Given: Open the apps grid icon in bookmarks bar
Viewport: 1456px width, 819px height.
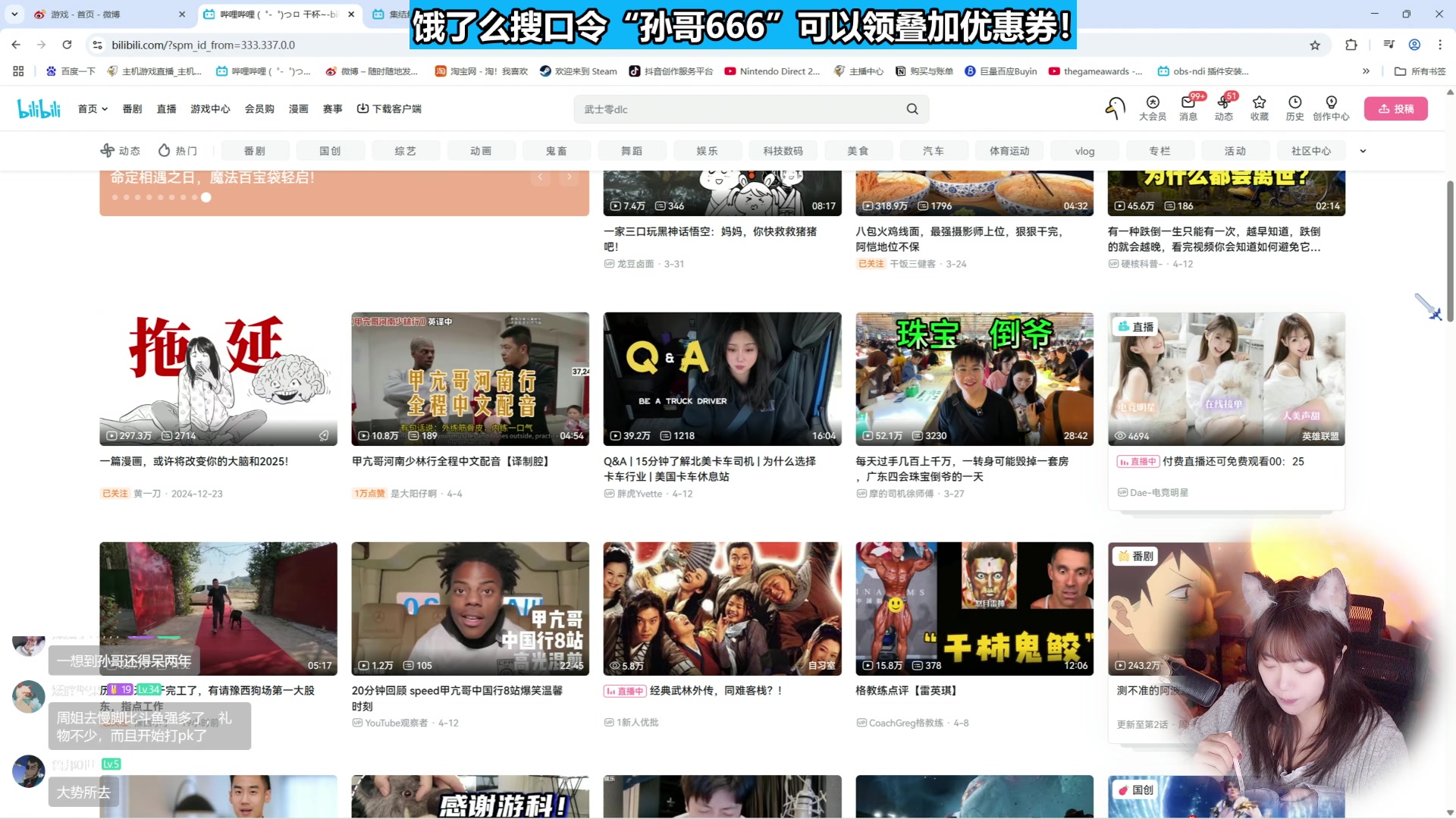Looking at the screenshot, I should click(x=18, y=71).
